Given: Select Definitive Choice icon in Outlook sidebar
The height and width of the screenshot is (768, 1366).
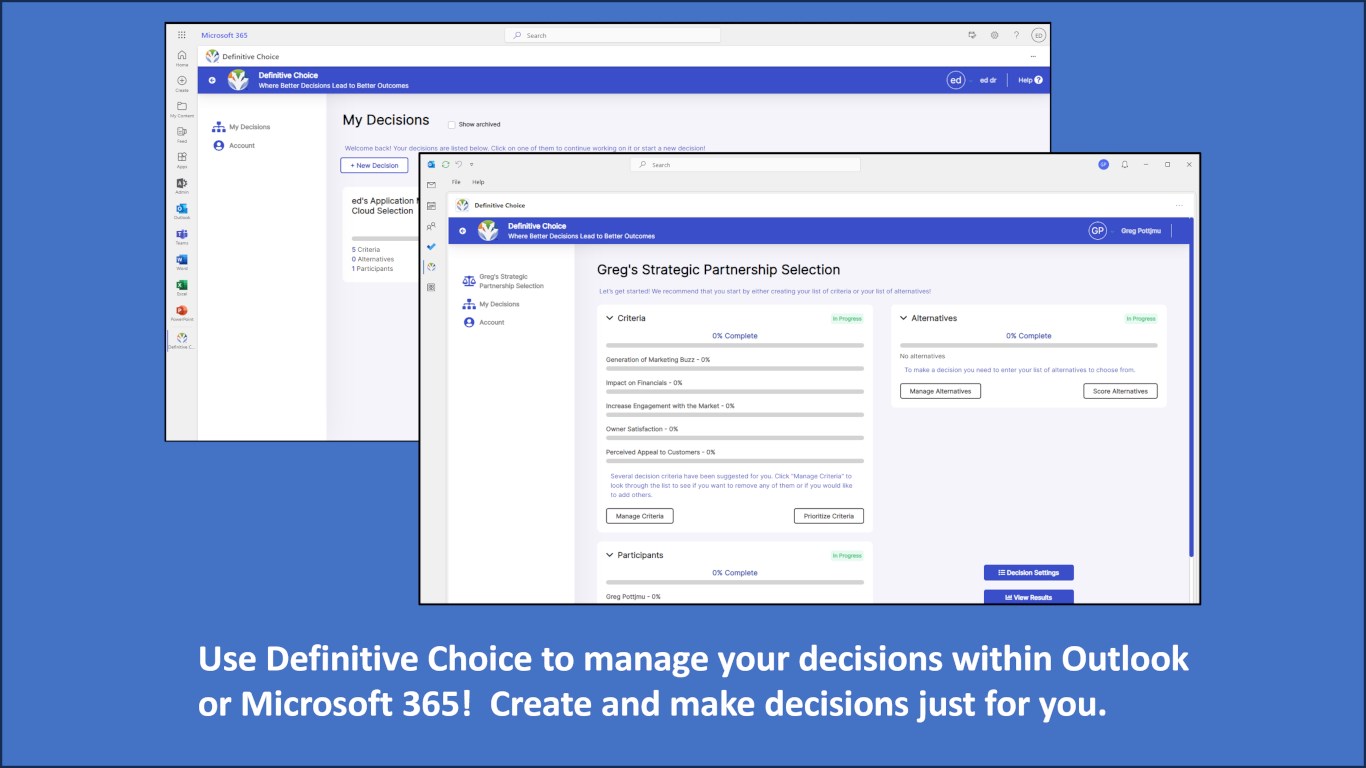Looking at the screenshot, I should pos(431,266).
